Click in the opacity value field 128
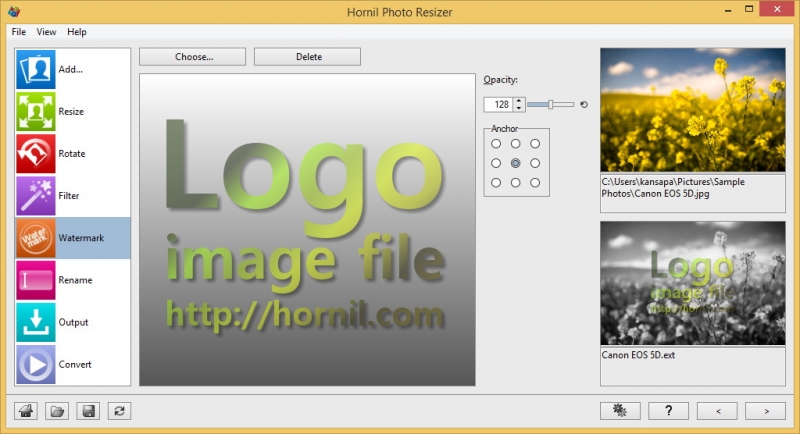The width and height of the screenshot is (800, 434). tap(499, 105)
